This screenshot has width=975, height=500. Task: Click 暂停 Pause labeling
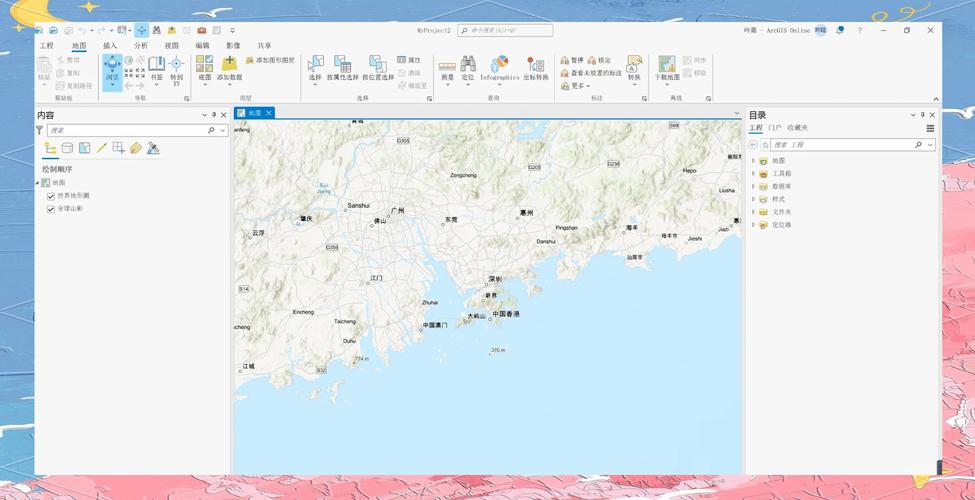(572, 60)
